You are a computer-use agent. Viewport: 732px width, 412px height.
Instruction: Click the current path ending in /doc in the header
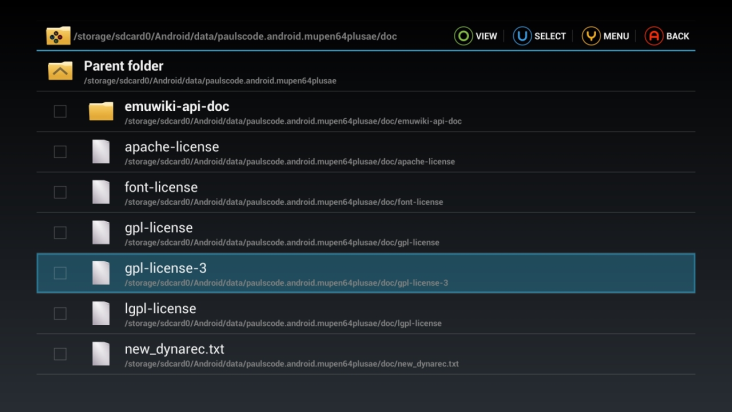click(x=235, y=36)
